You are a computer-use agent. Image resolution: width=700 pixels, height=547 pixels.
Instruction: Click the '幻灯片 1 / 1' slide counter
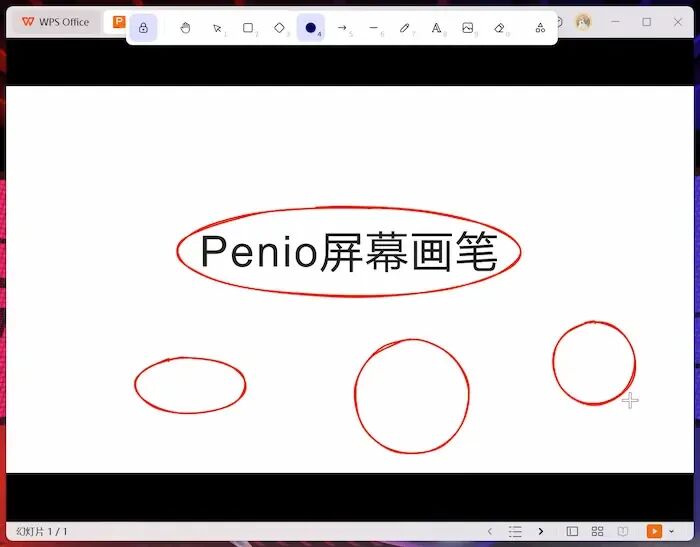[x=42, y=531]
